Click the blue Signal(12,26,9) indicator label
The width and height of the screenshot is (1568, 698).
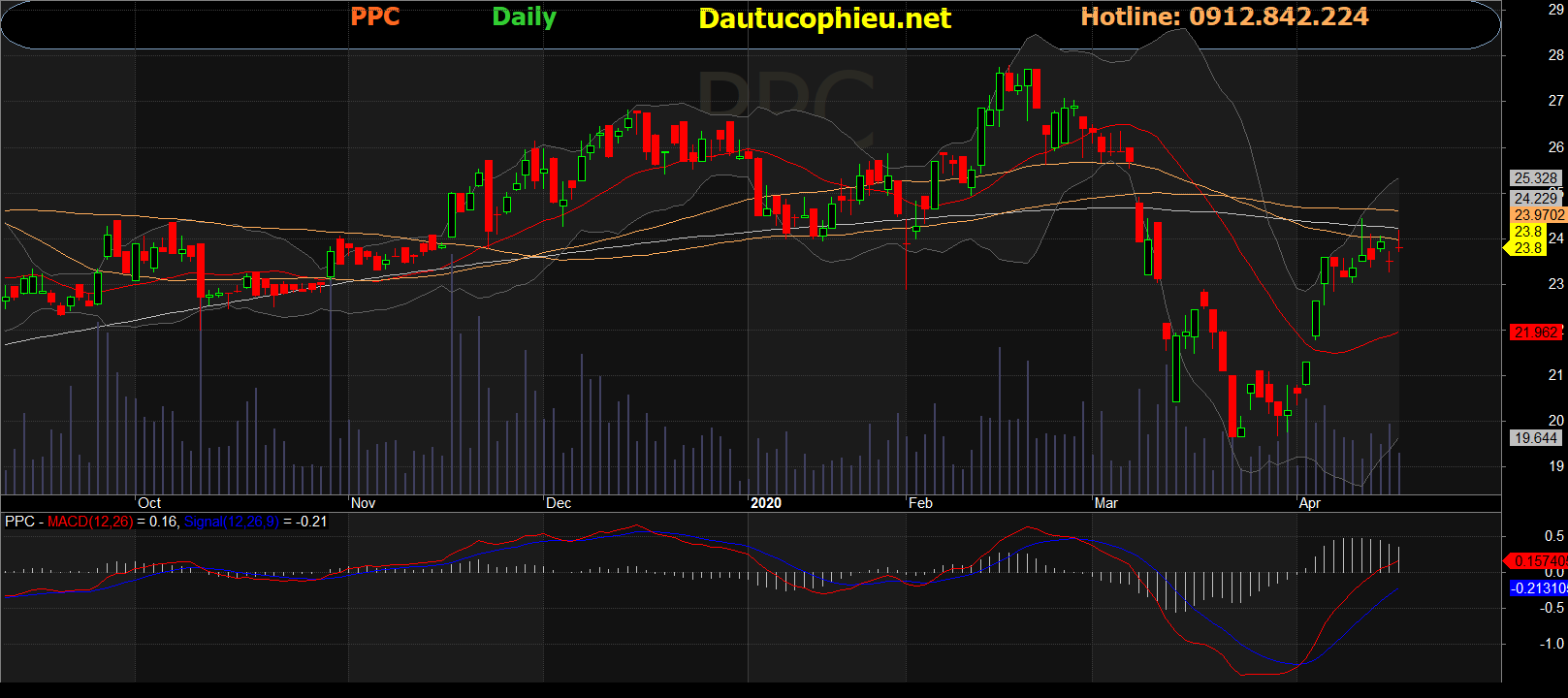click(231, 522)
